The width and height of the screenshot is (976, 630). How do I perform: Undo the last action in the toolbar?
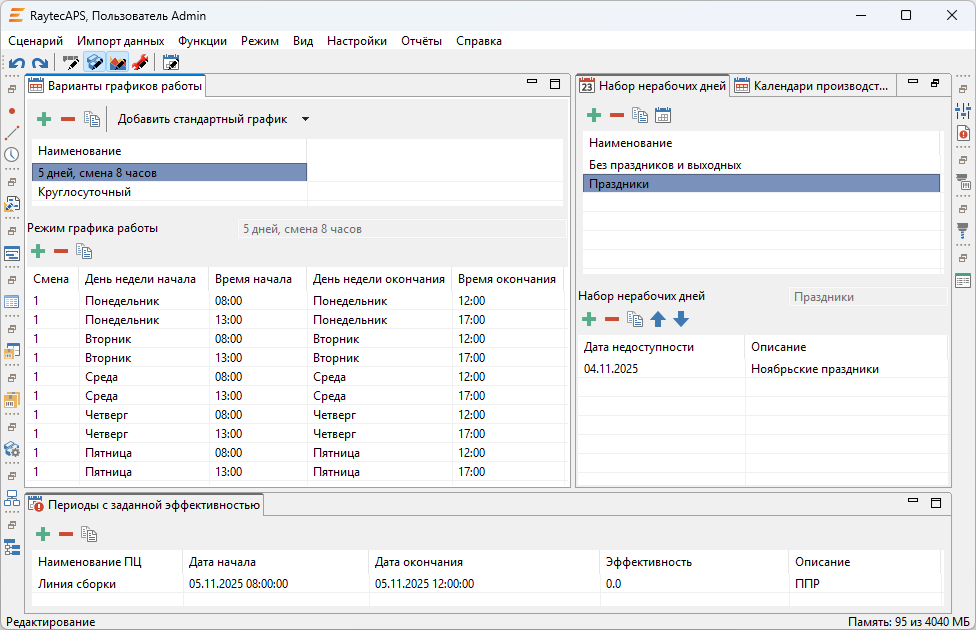[x=17, y=63]
